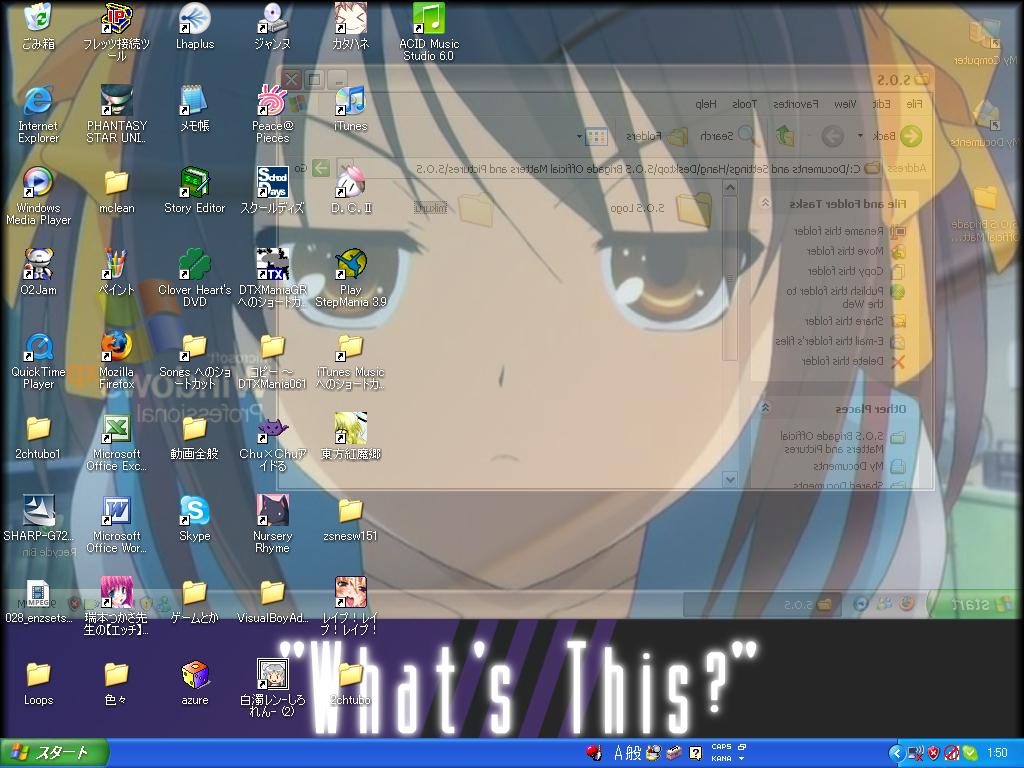Screen dimensions: 1024x768
Task: Click the green check Skype status tray icon
Action: click(x=970, y=754)
